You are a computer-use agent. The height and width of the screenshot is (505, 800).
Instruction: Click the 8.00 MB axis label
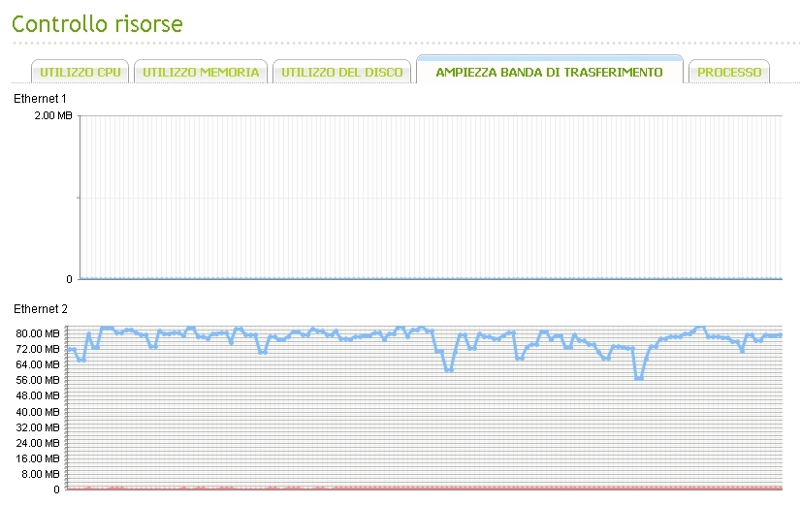(42, 474)
